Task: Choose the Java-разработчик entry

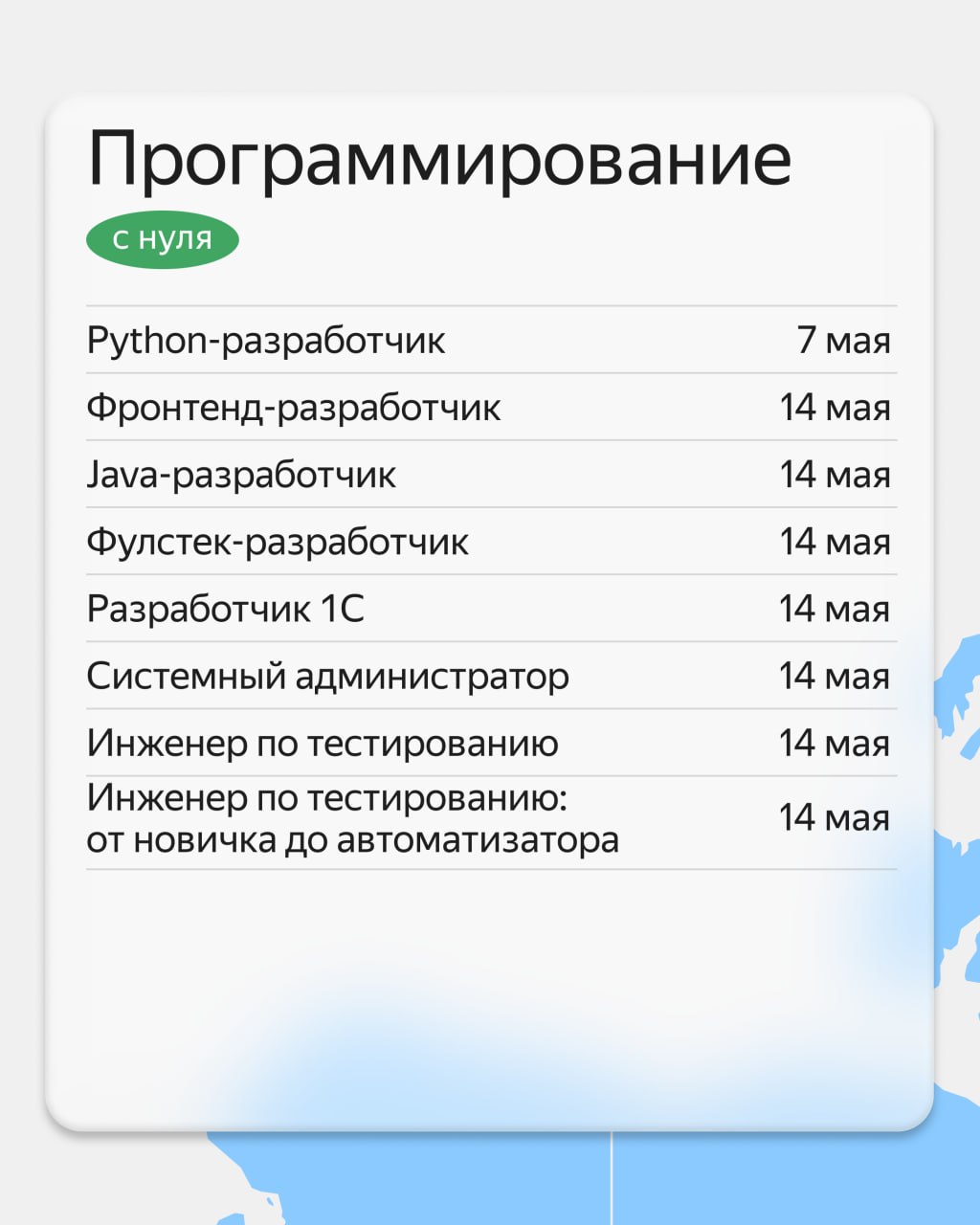Action: pyautogui.click(x=491, y=474)
